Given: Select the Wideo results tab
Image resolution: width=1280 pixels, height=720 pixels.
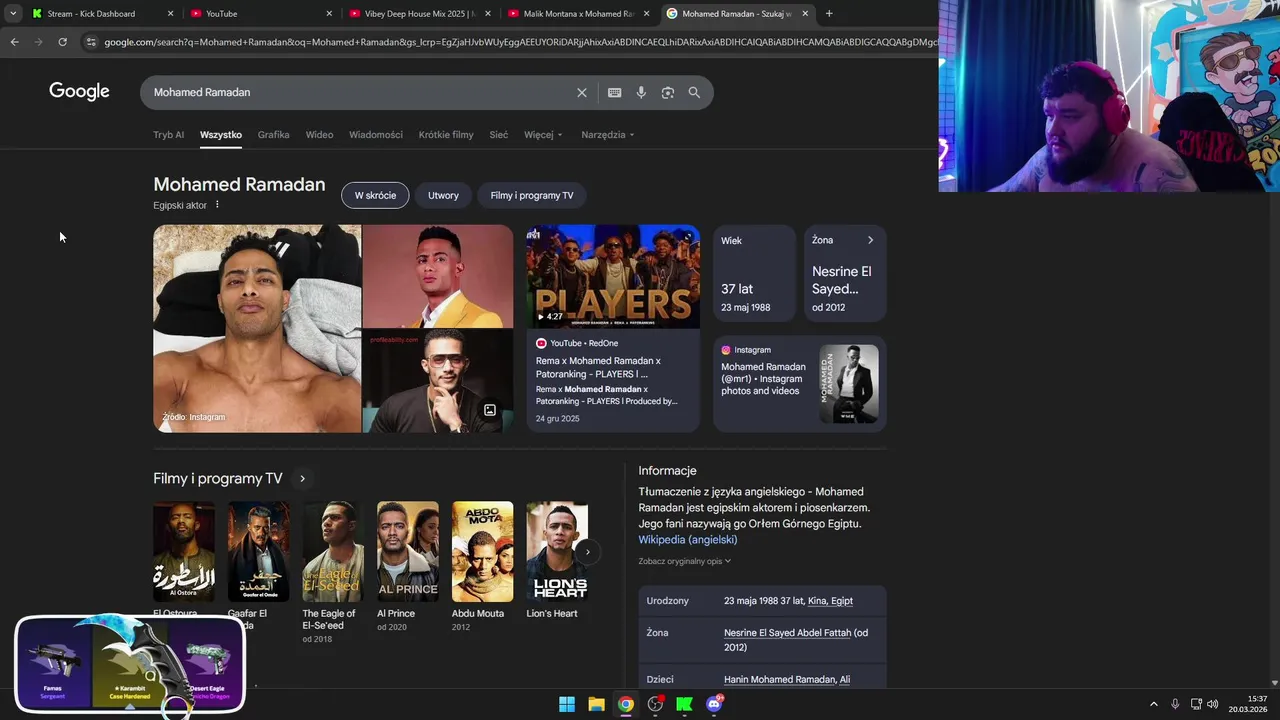Looking at the screenshot, I should coord(319,134).
